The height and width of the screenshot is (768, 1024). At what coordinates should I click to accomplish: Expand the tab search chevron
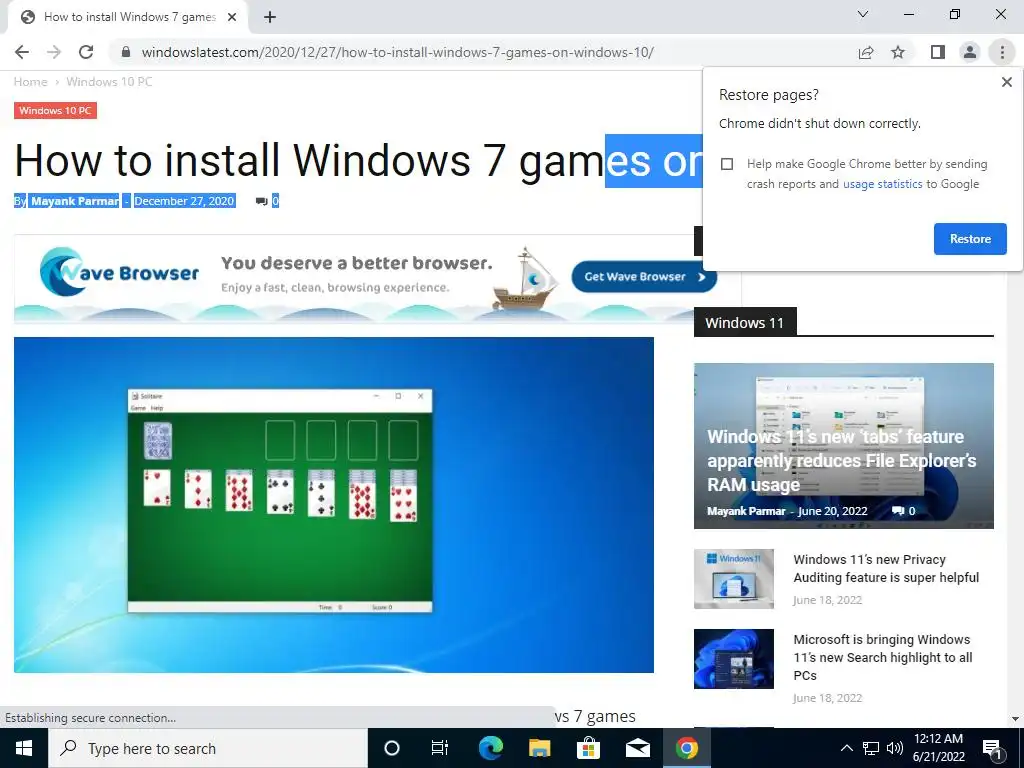coord(863,14)
